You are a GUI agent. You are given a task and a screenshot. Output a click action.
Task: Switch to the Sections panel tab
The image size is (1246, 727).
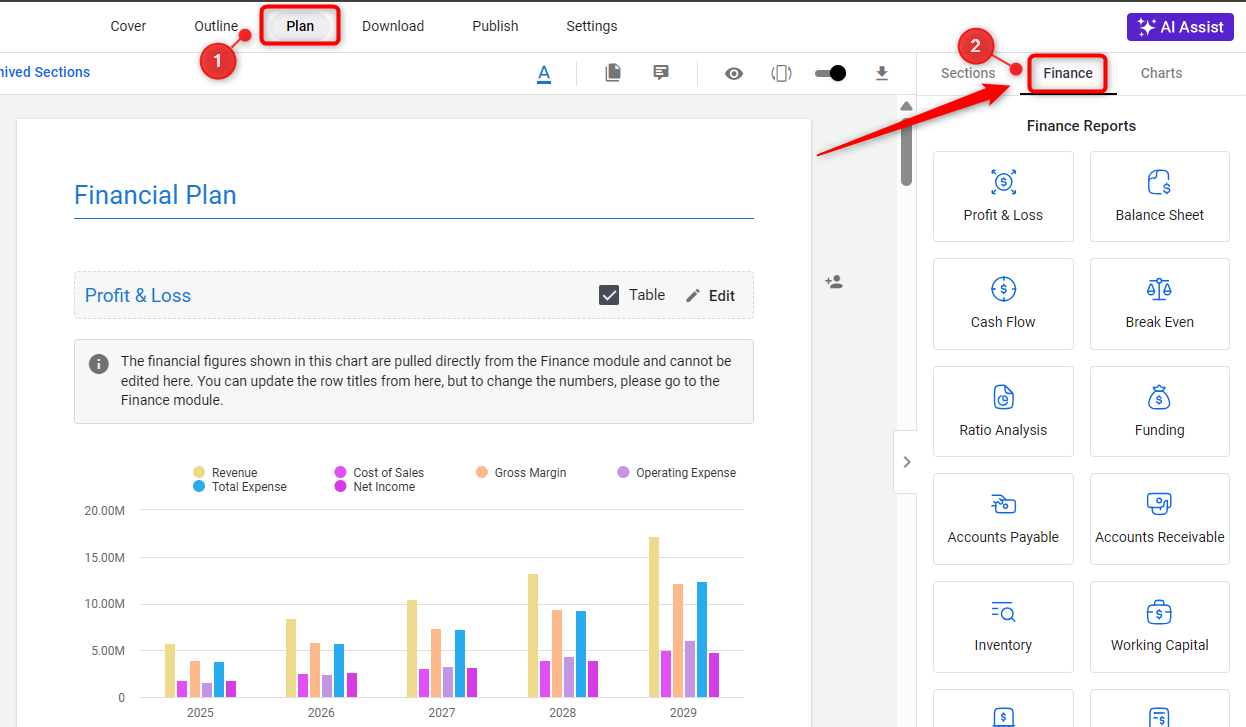[x=968, y=73]
